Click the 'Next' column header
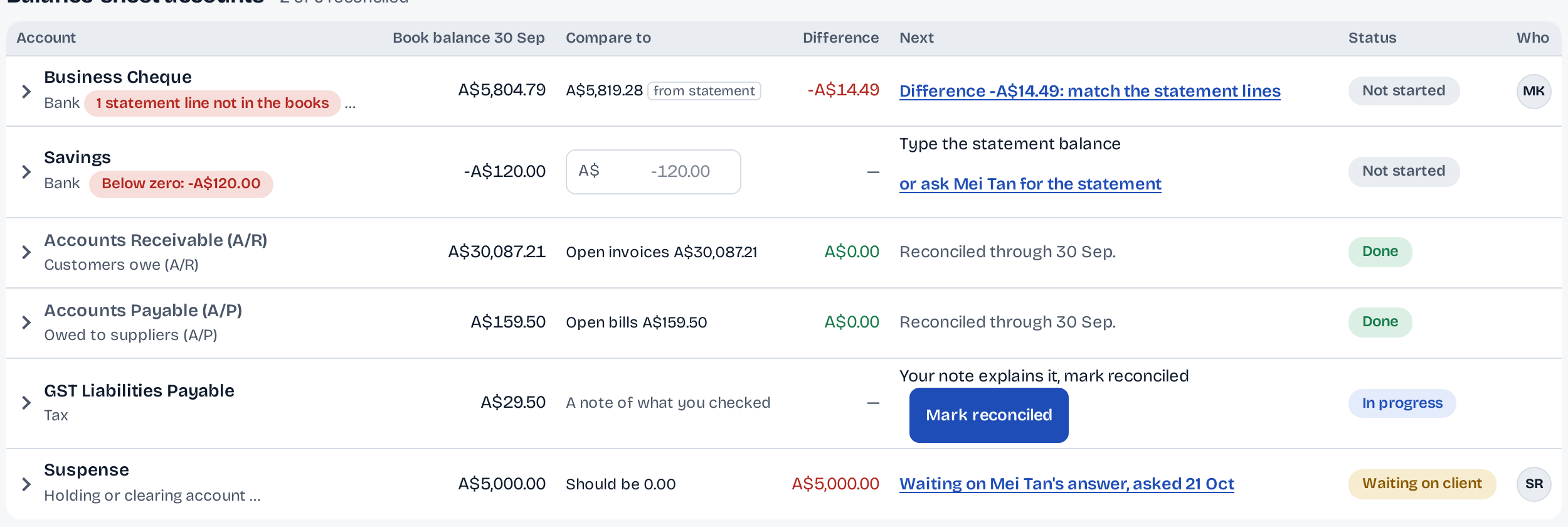The height and width of the screenshot is (527, 1568). pos(917,38)
